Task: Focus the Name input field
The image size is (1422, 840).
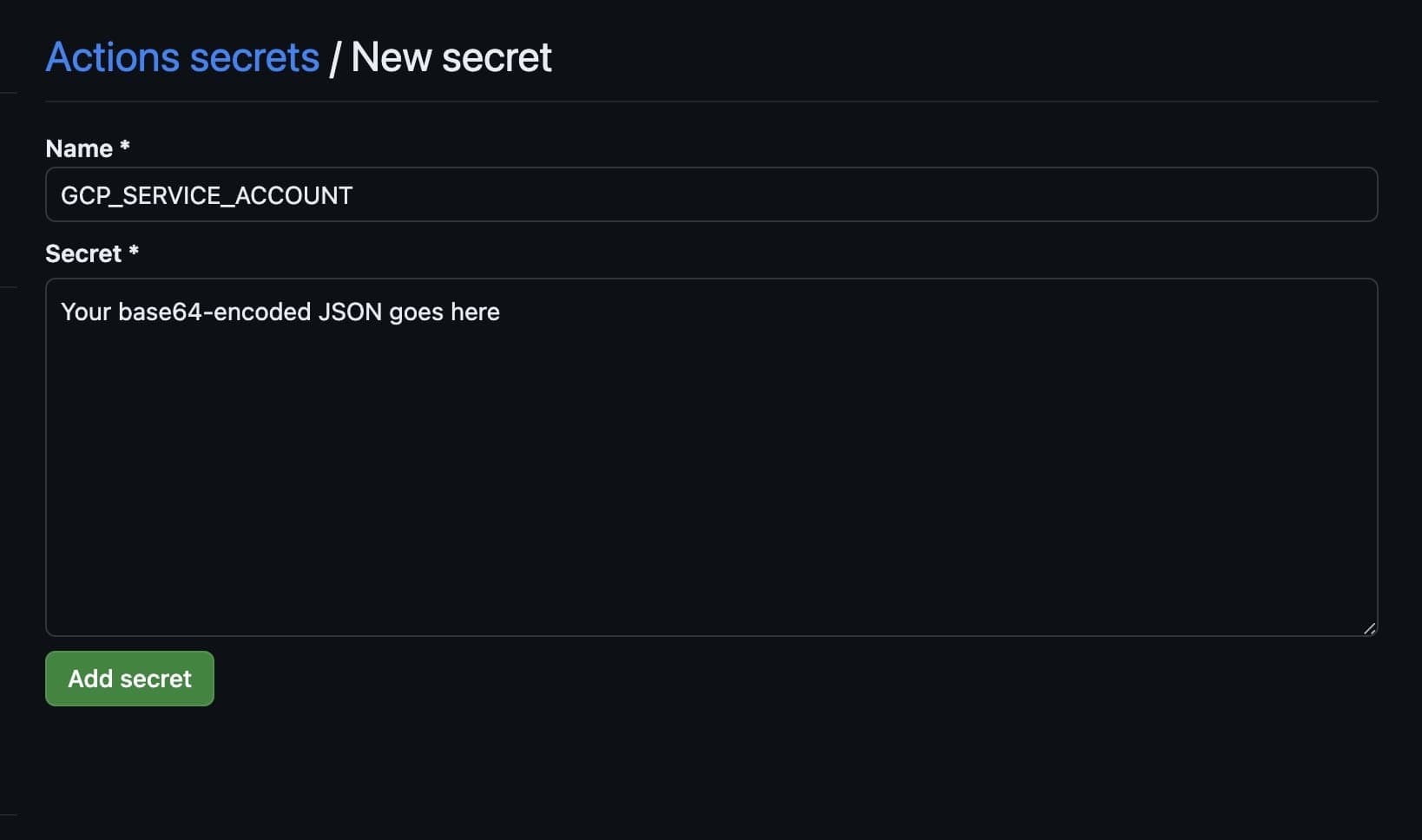Action: (x=710, y=194)
